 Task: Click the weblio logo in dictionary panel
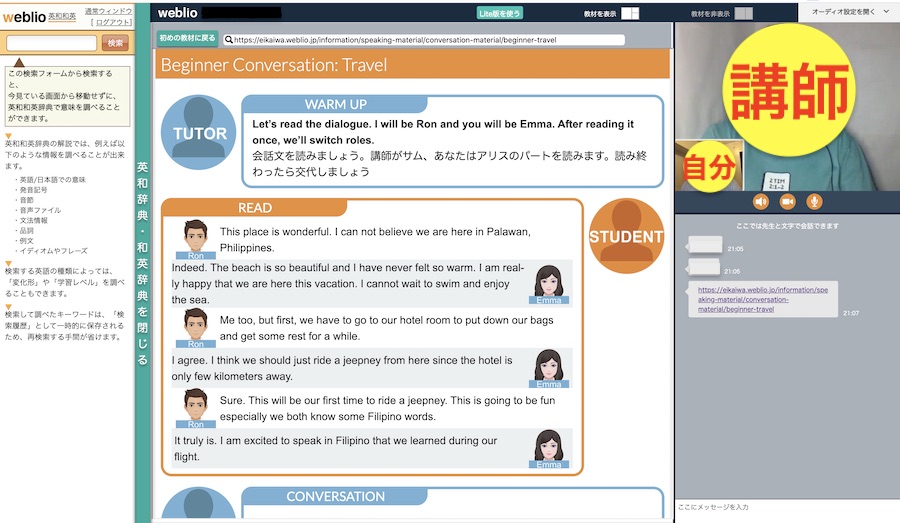26,17
